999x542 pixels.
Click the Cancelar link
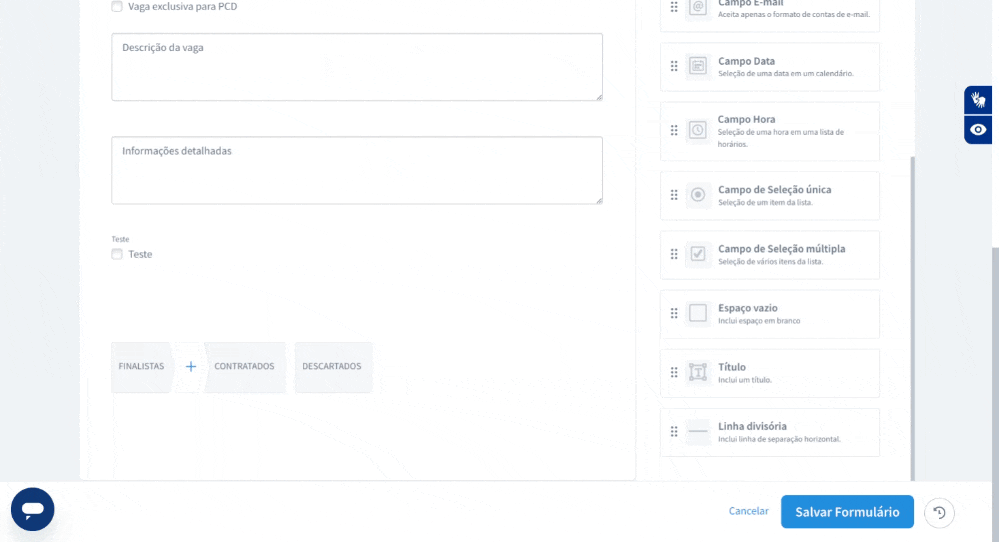(x=748, y=511)
